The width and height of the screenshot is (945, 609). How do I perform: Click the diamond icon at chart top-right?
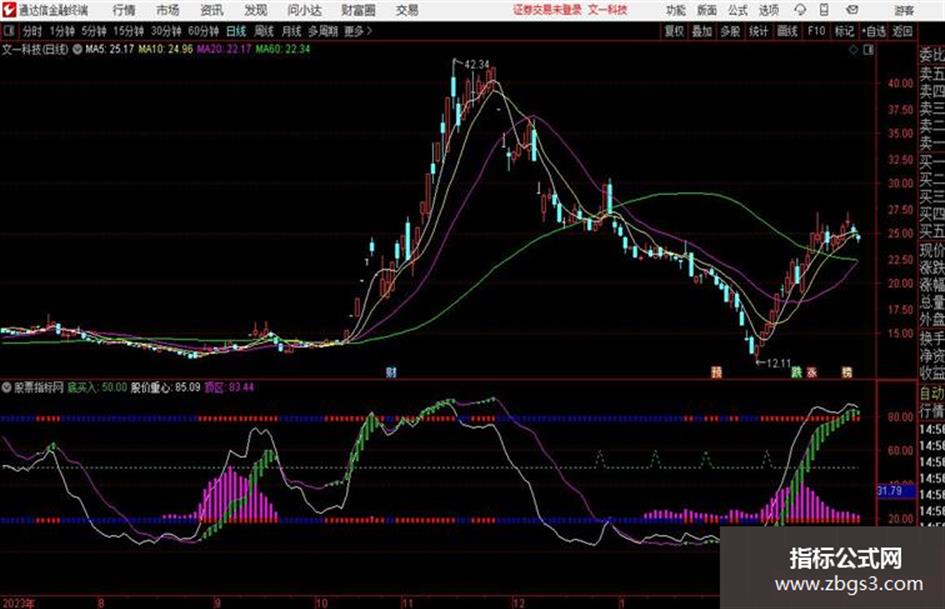click(853, 50)
